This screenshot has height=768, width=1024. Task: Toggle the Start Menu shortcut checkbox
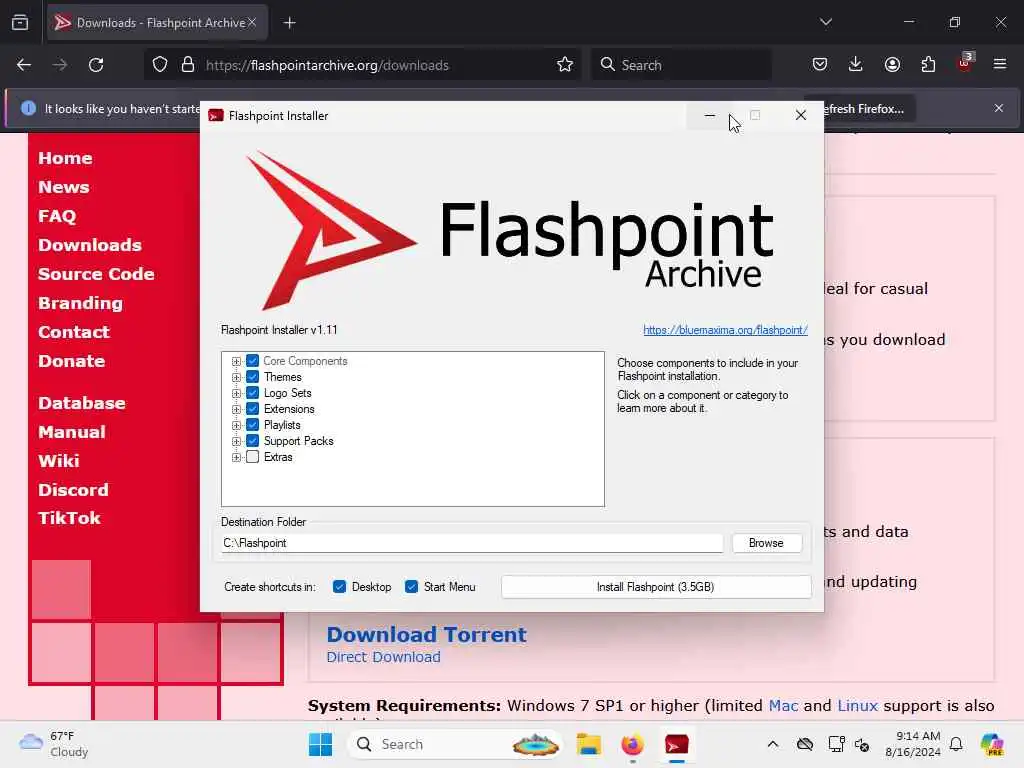pos(411,586)
